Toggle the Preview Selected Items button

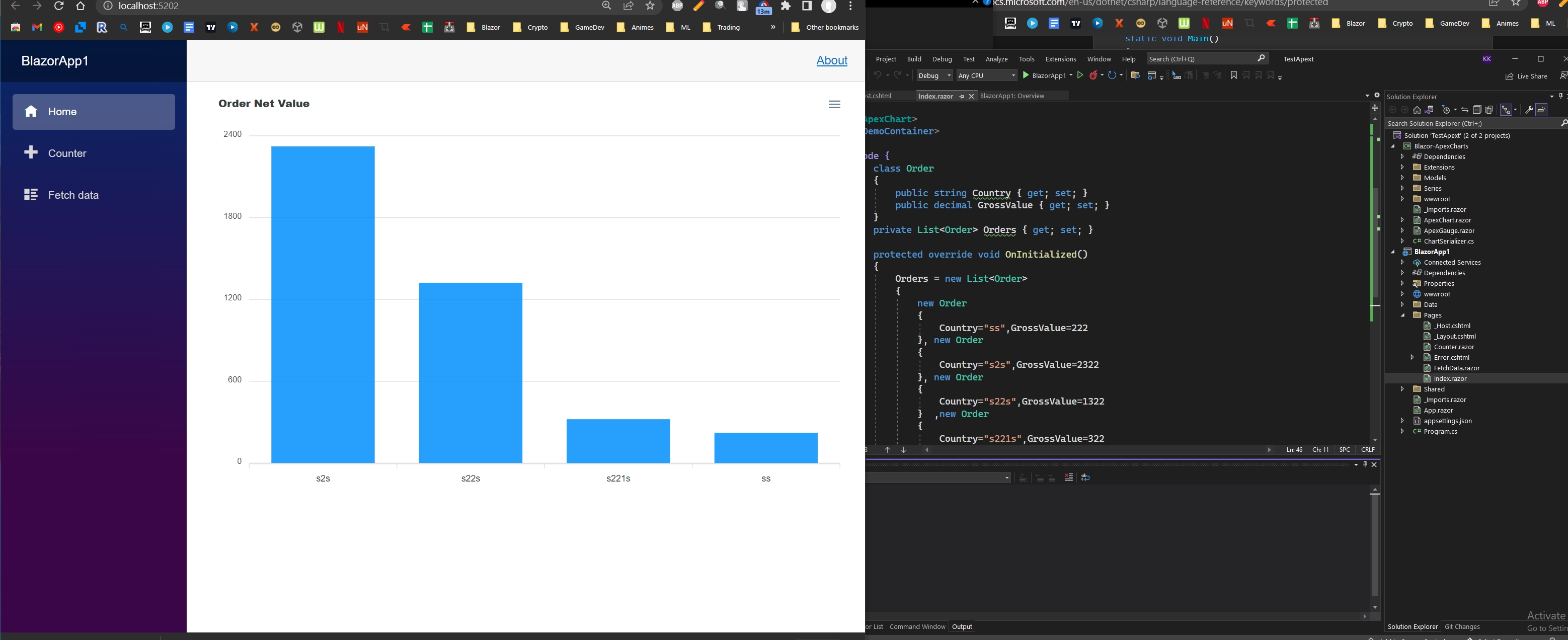1541,110
